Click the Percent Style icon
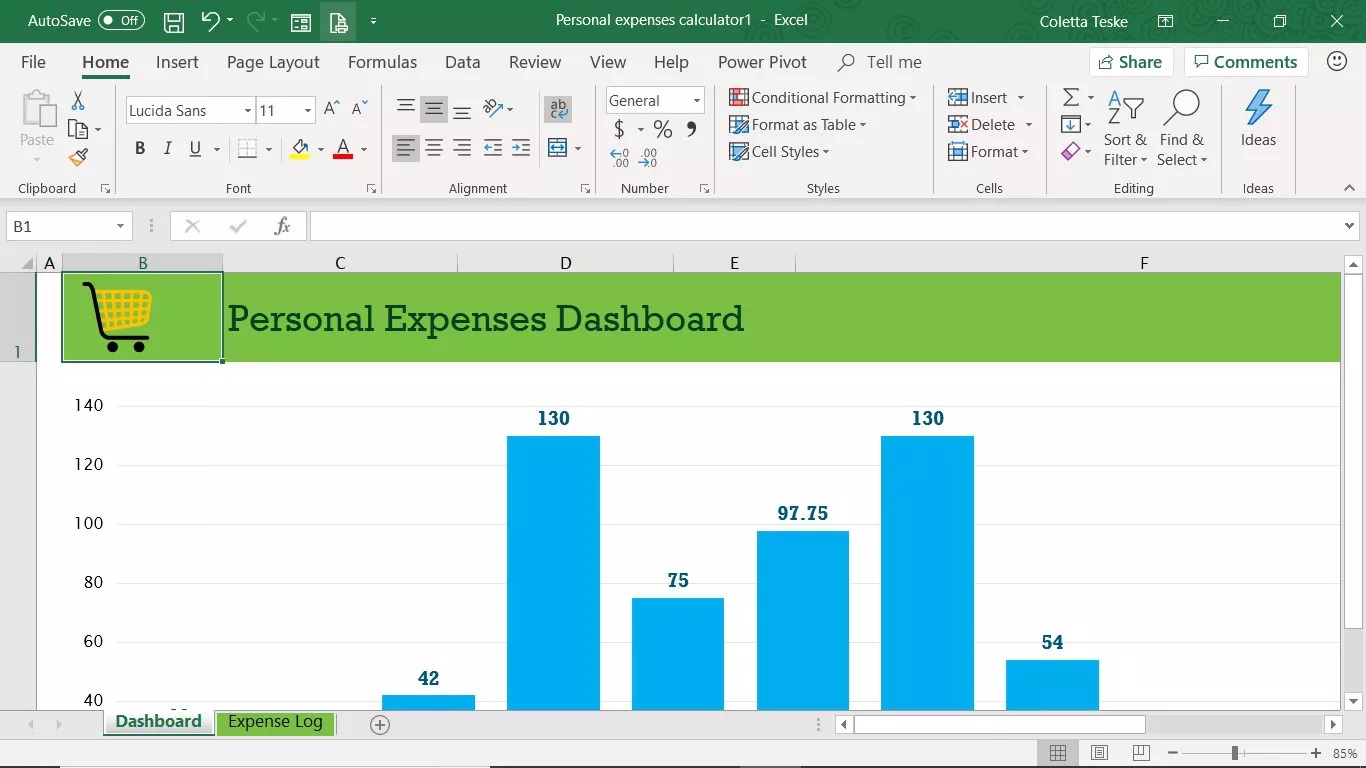 click(x=662, y=129)
